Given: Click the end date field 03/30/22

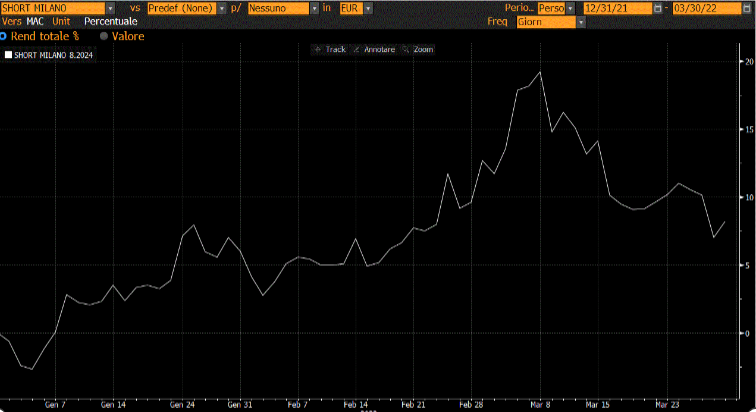Looking at the screenshot, I should [703, 8].
